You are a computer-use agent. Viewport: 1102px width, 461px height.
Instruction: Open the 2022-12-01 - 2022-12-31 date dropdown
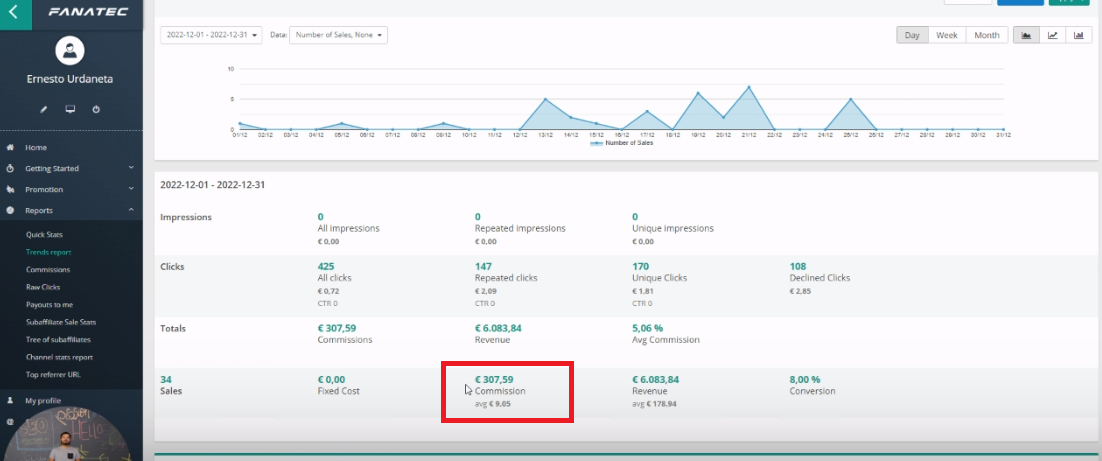211,35
